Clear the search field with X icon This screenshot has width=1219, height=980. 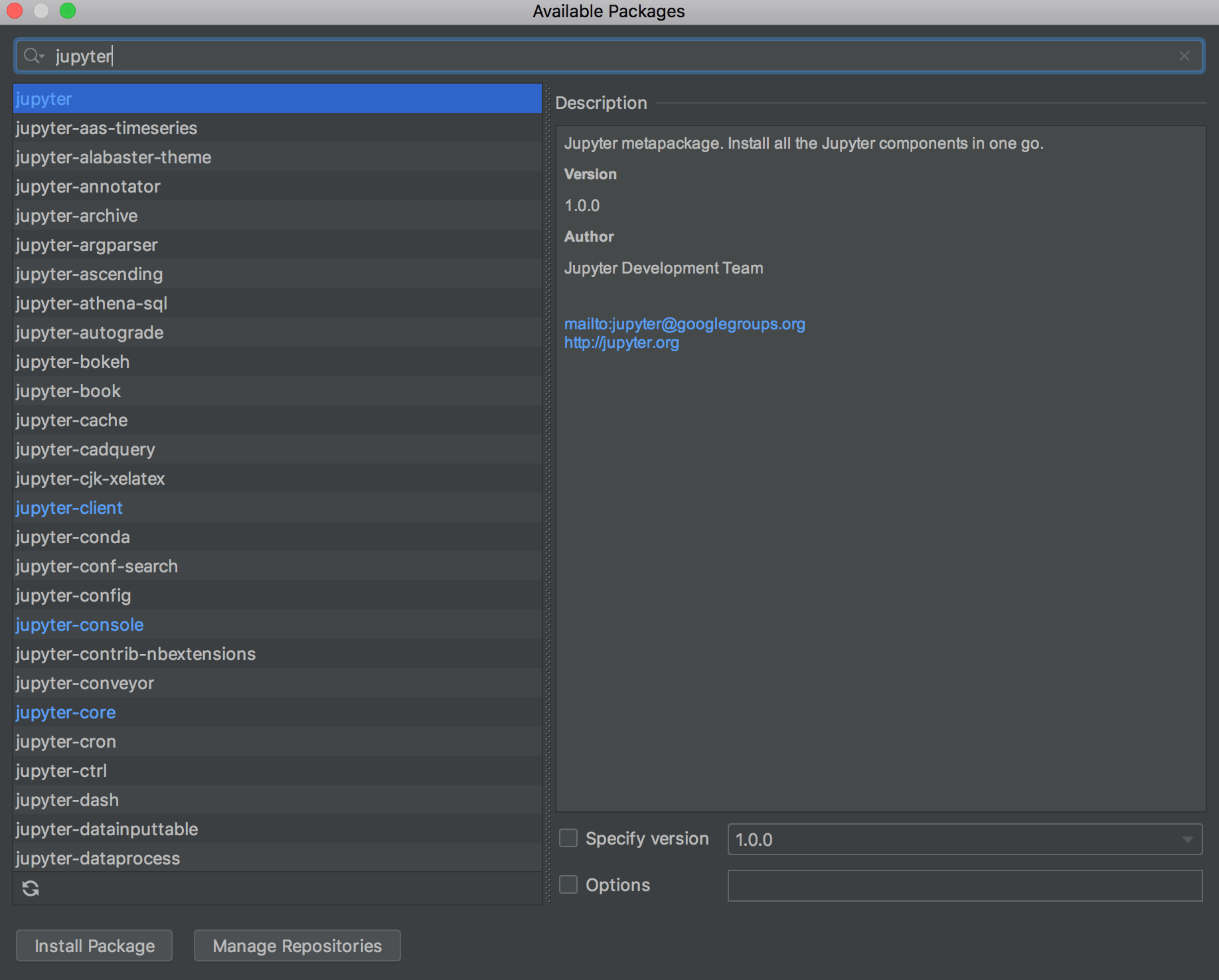point(1184,56)
